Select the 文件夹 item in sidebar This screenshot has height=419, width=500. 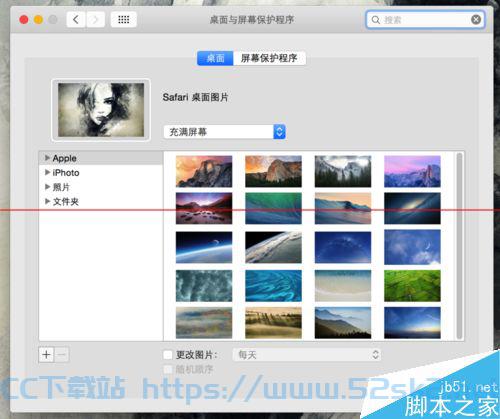point(66,202)
